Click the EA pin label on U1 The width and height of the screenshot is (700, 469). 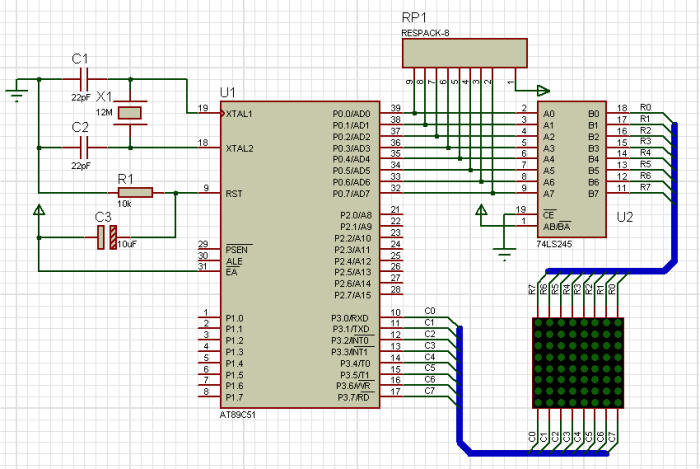point(231,272)
